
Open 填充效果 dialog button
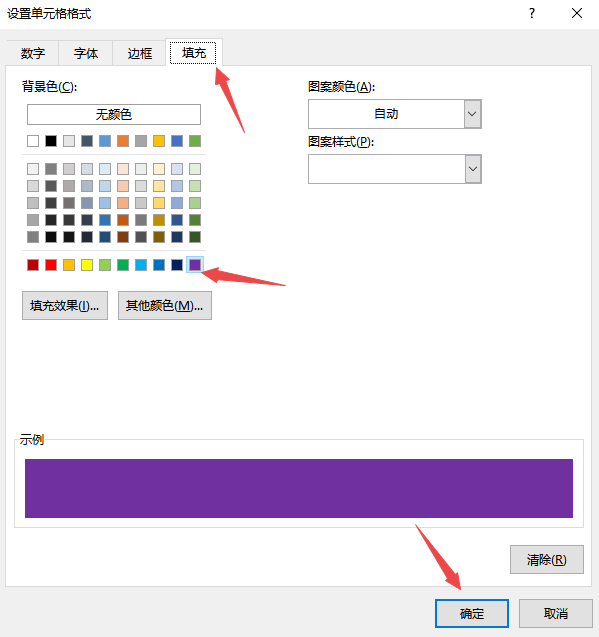(x=65, y=306)
